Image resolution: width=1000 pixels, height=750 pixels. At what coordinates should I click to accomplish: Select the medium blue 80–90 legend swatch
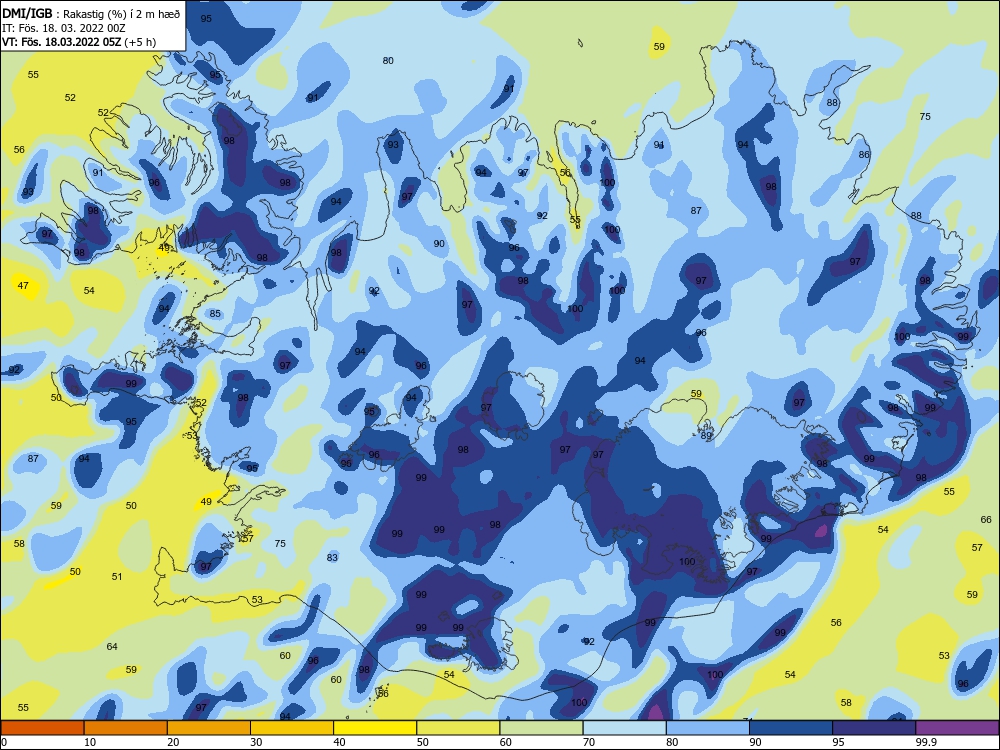click(708, 728)
